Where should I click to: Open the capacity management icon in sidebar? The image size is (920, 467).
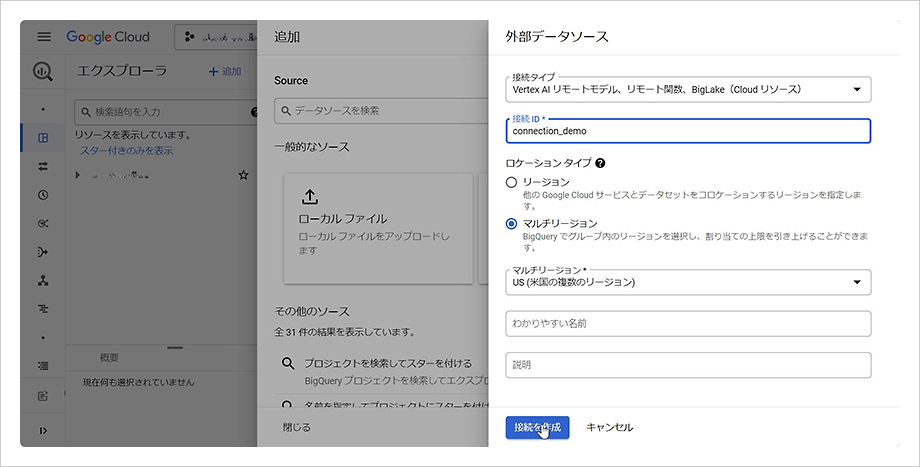point(43,309)
